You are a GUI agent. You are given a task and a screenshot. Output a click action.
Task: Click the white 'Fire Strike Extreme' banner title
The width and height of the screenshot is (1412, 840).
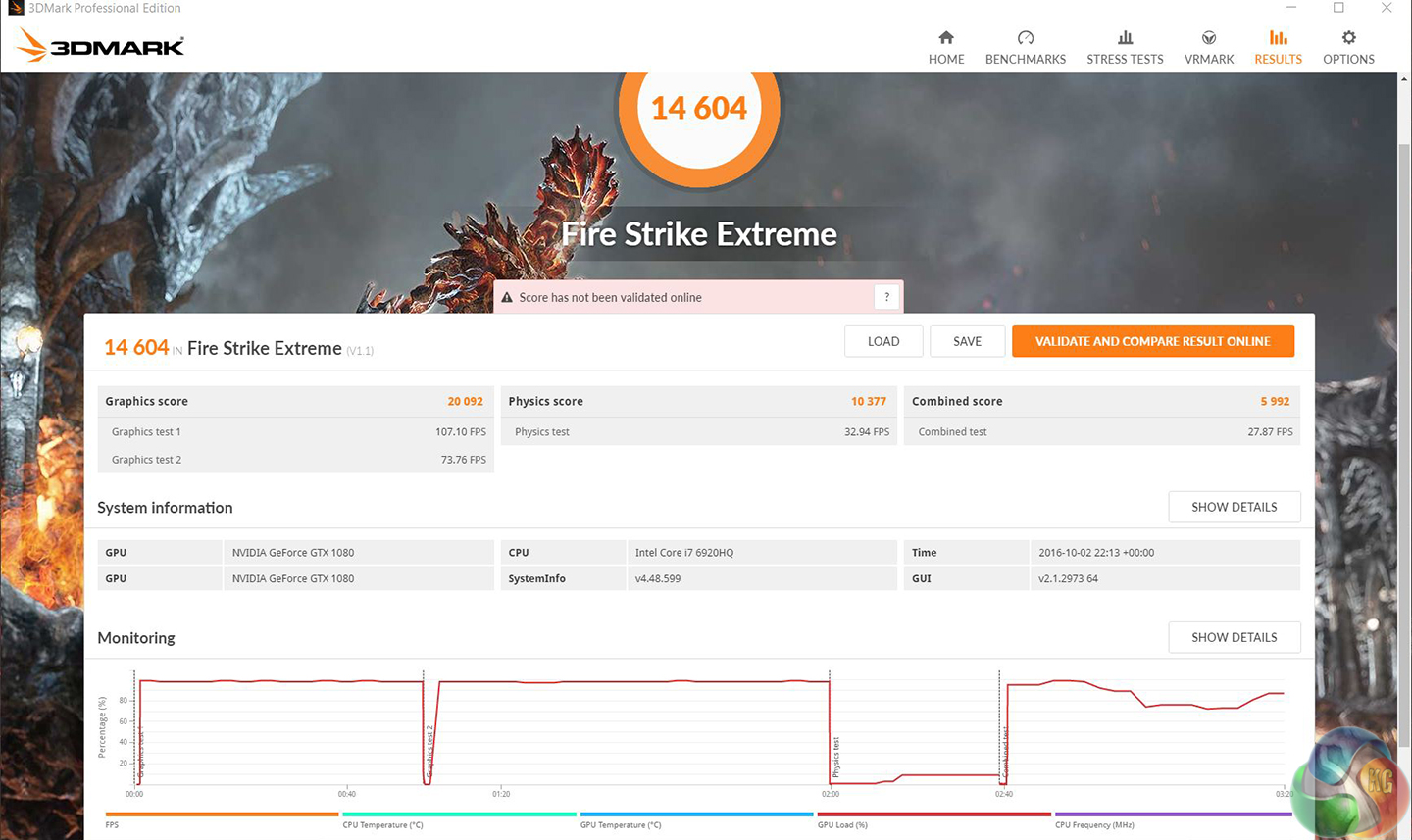[699, 234]
